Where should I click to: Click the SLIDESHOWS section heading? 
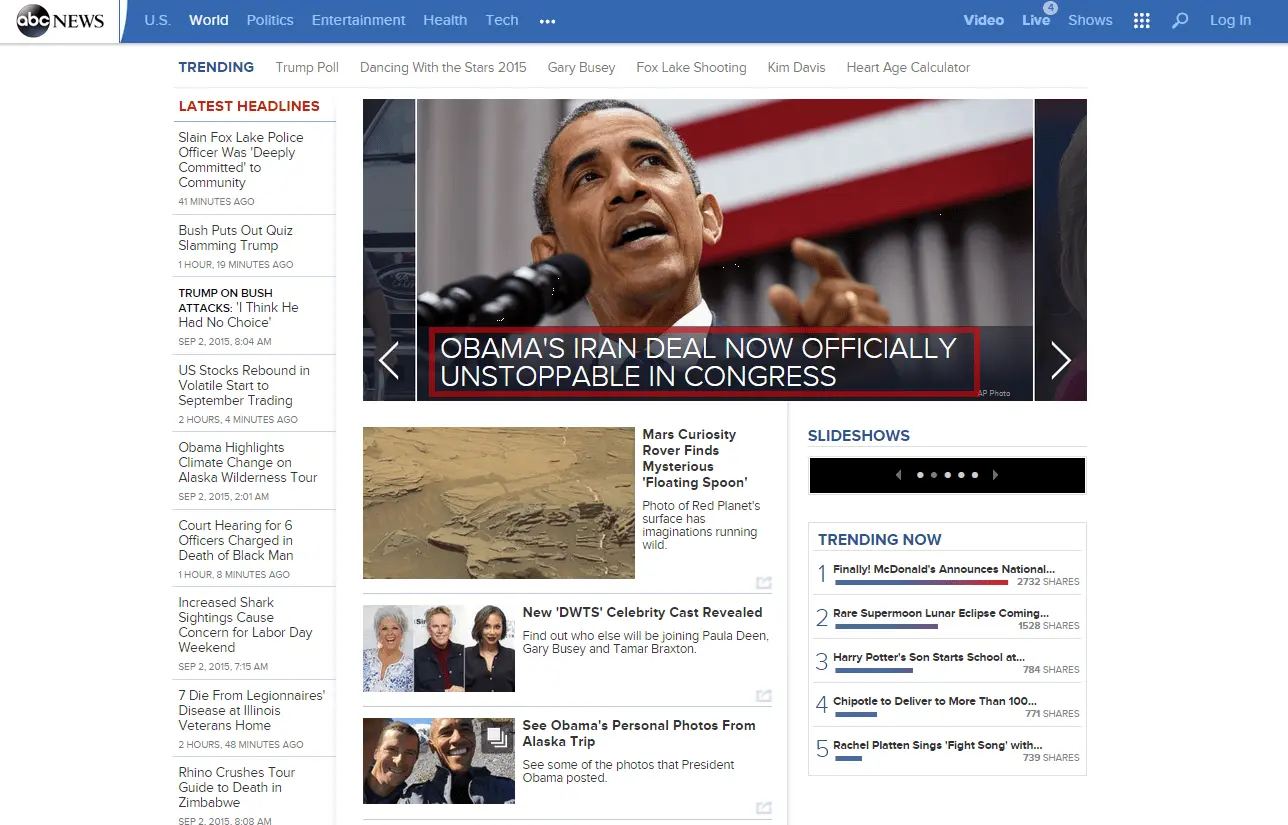[x=859, y=435]
